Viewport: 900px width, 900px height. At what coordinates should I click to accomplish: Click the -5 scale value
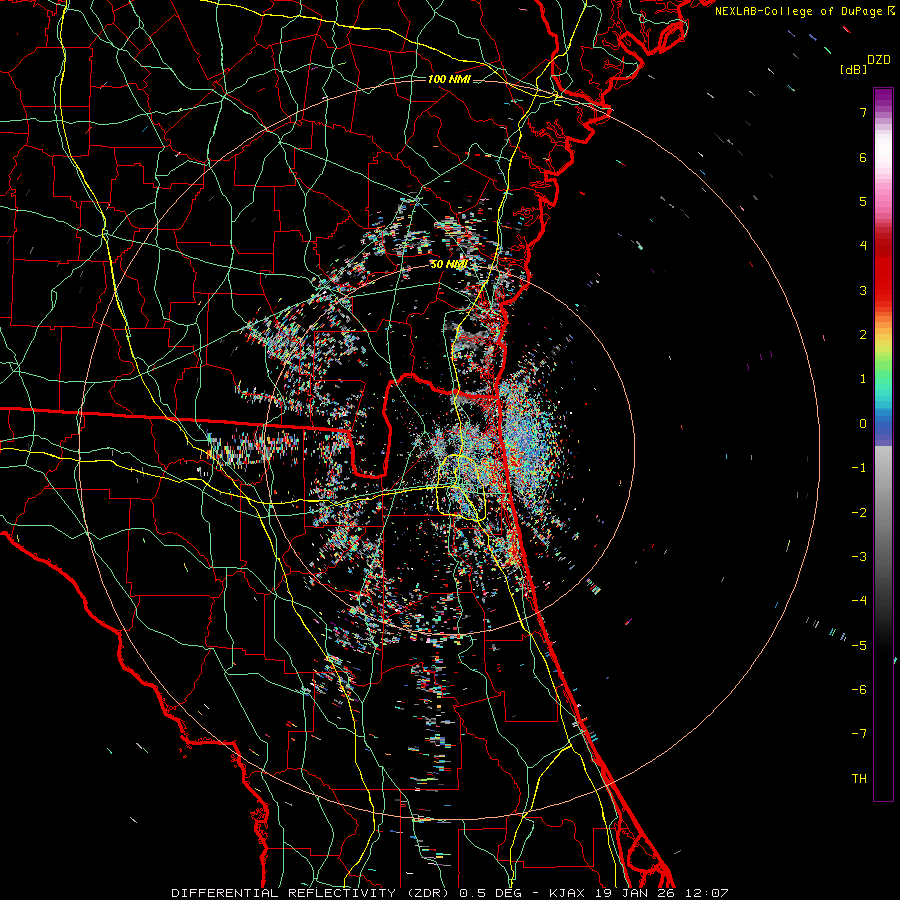pyautogui.click(x=859, y=645)
